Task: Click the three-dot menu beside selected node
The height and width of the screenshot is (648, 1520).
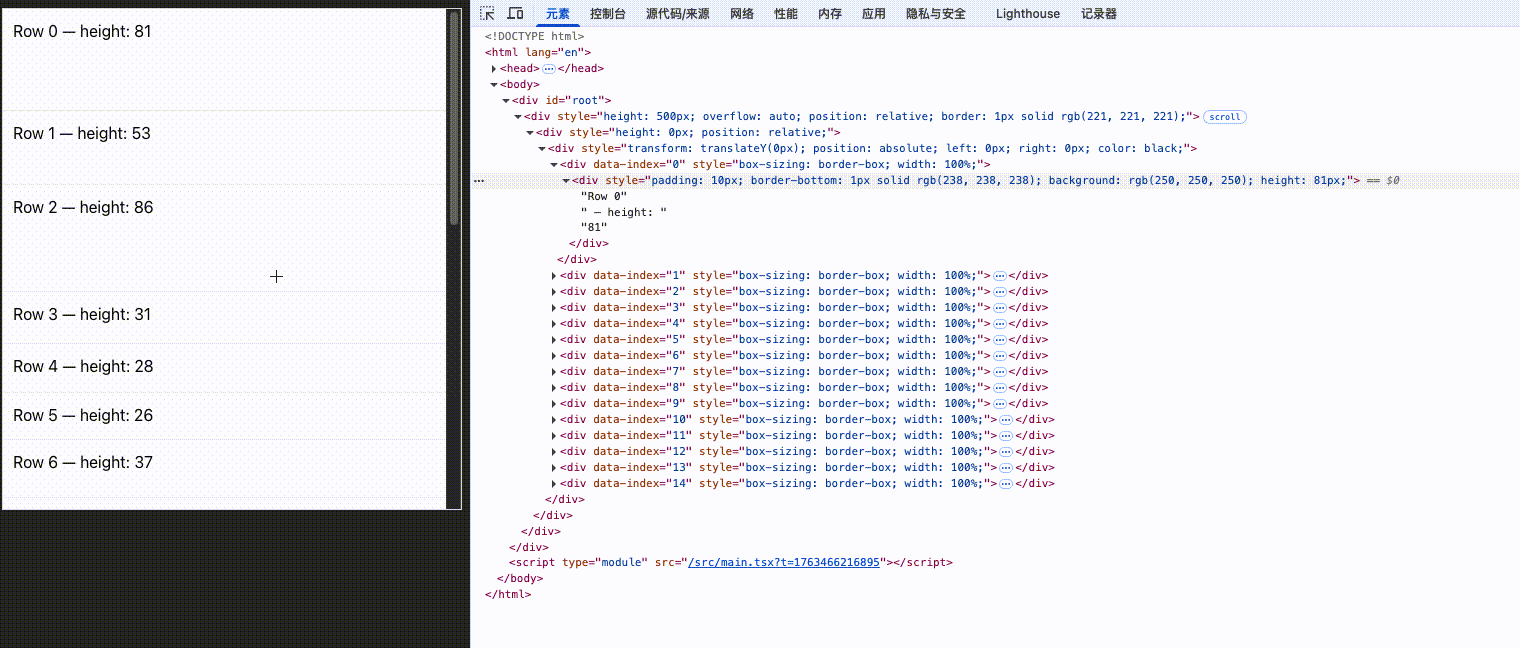Action: tap(479, 181)
